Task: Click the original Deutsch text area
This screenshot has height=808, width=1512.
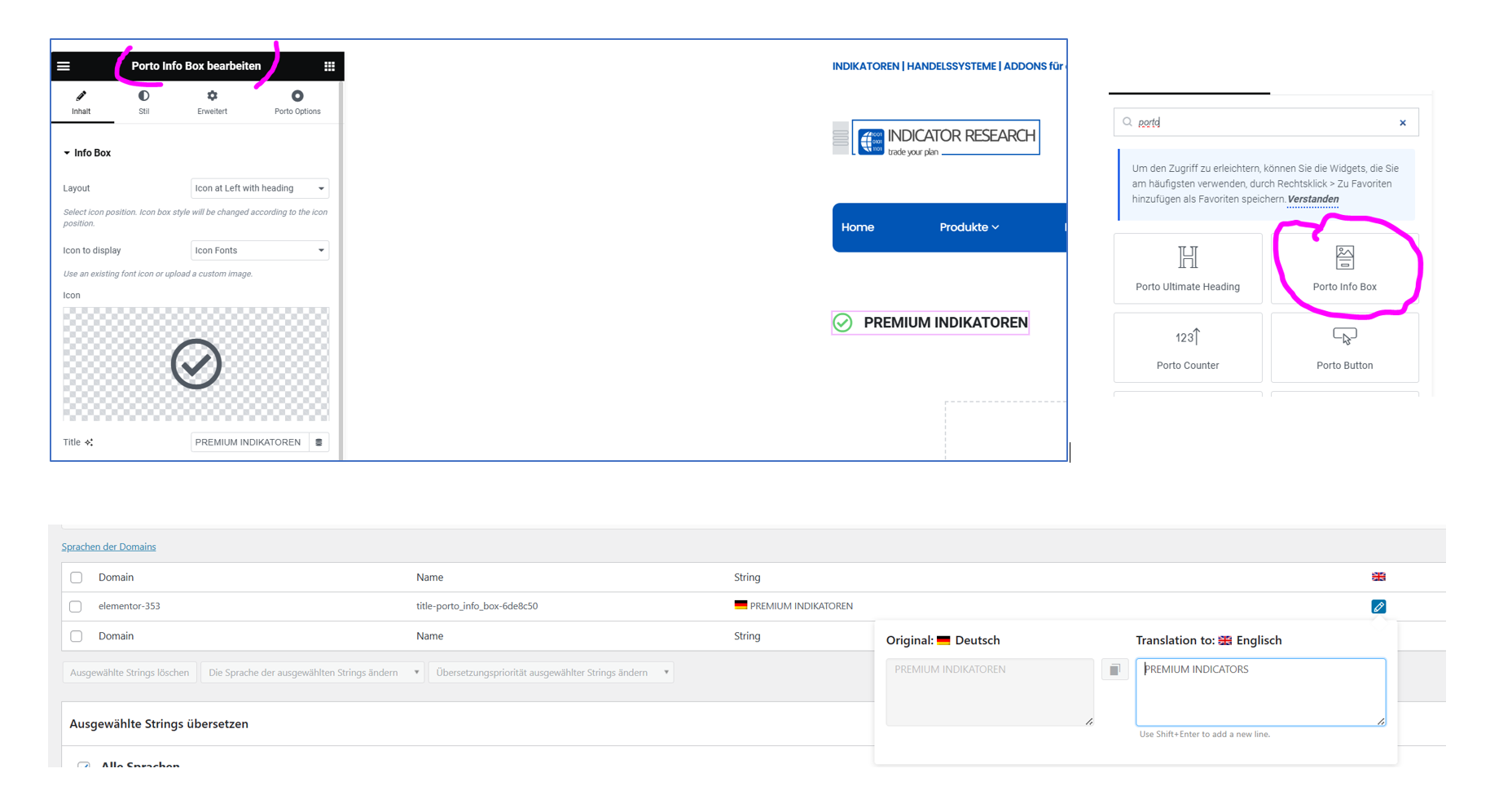Action: [x=990, y=692]
